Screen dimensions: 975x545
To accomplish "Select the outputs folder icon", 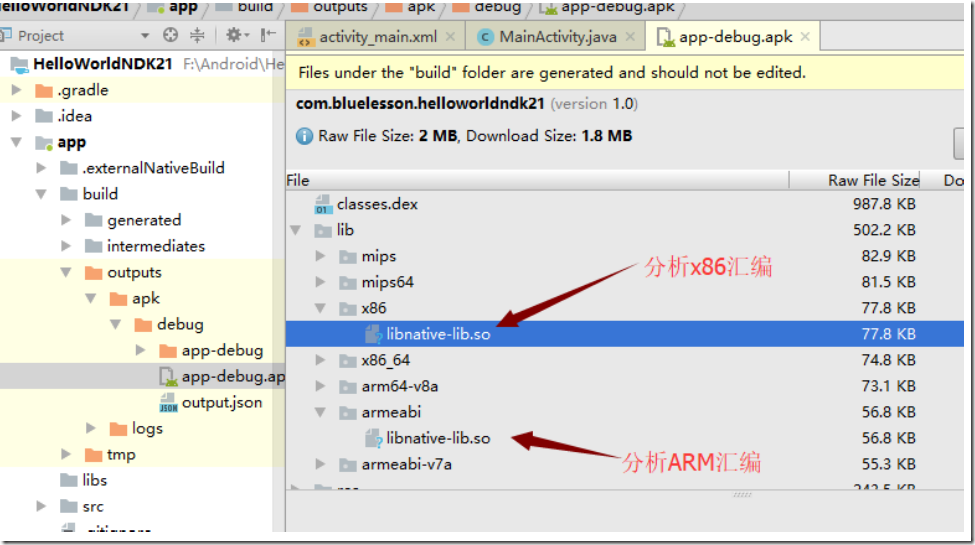I will tap(93, 273).
